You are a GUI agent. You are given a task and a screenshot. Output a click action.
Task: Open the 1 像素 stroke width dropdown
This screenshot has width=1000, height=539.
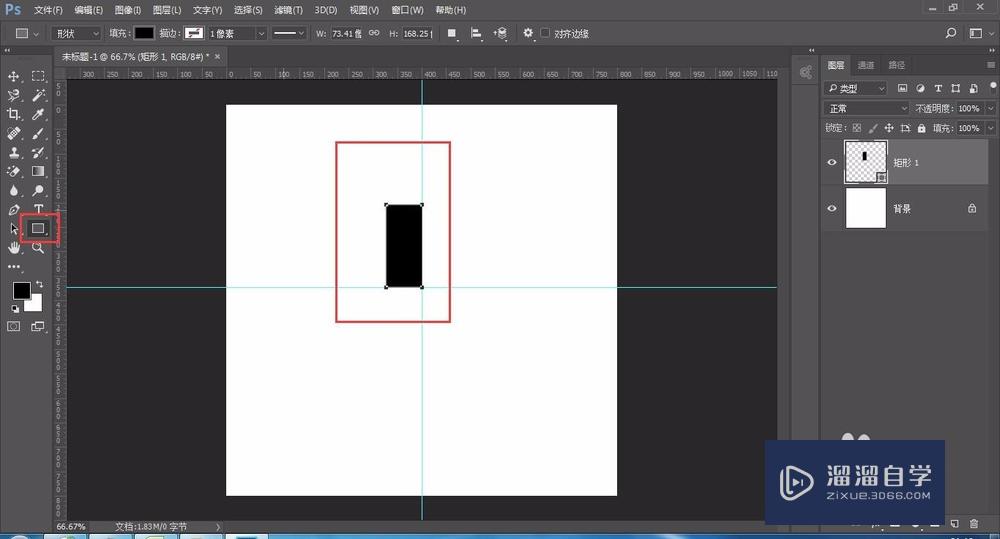237,33
